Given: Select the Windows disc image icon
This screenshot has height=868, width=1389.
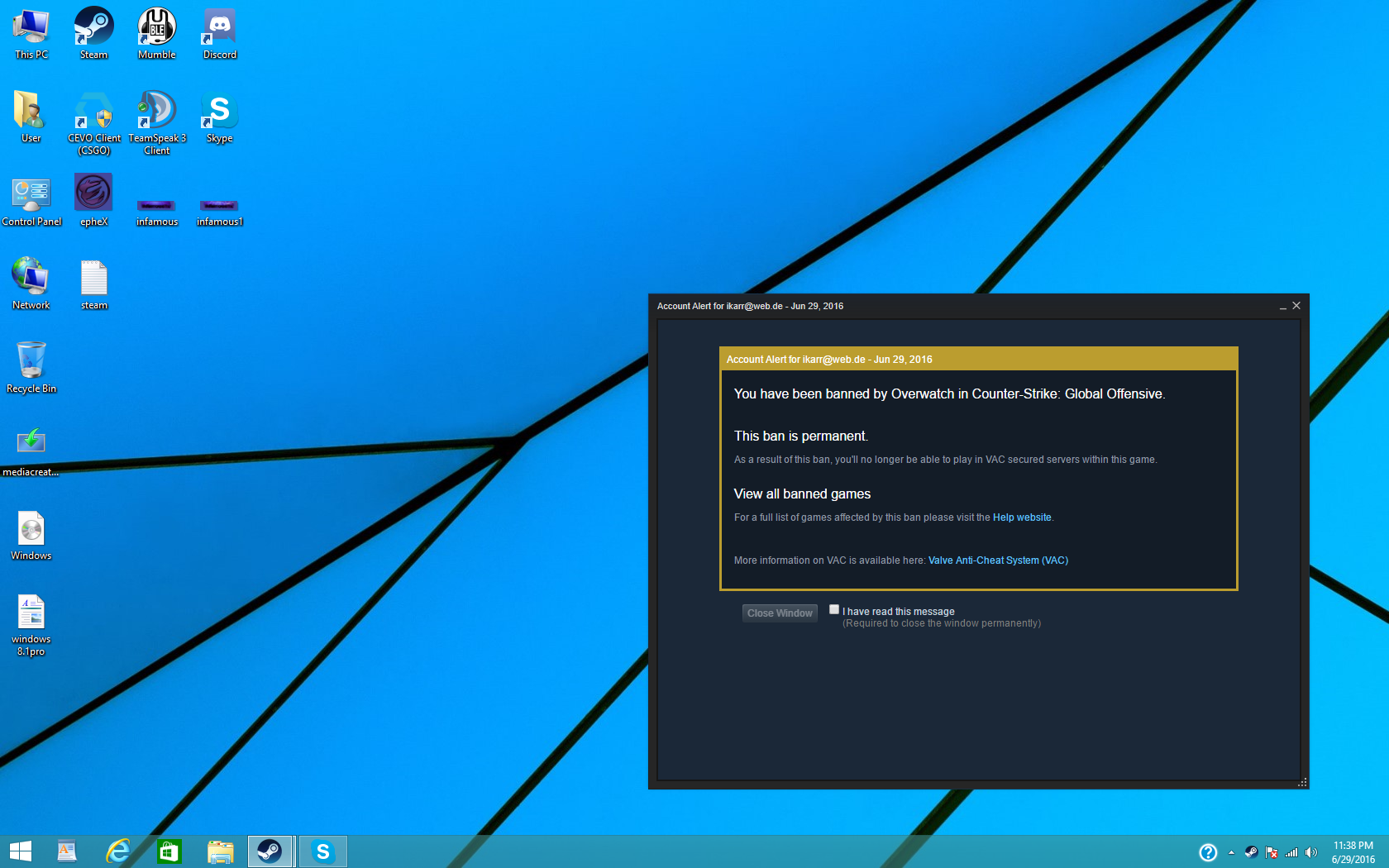Looking at the screenshot, I should point(31,534).
